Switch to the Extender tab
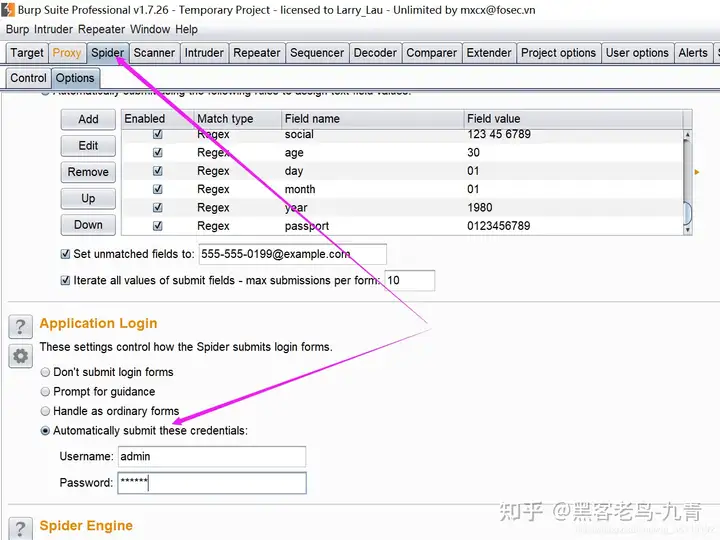Viewport: 720px width, 540px height. click(489, 53)
